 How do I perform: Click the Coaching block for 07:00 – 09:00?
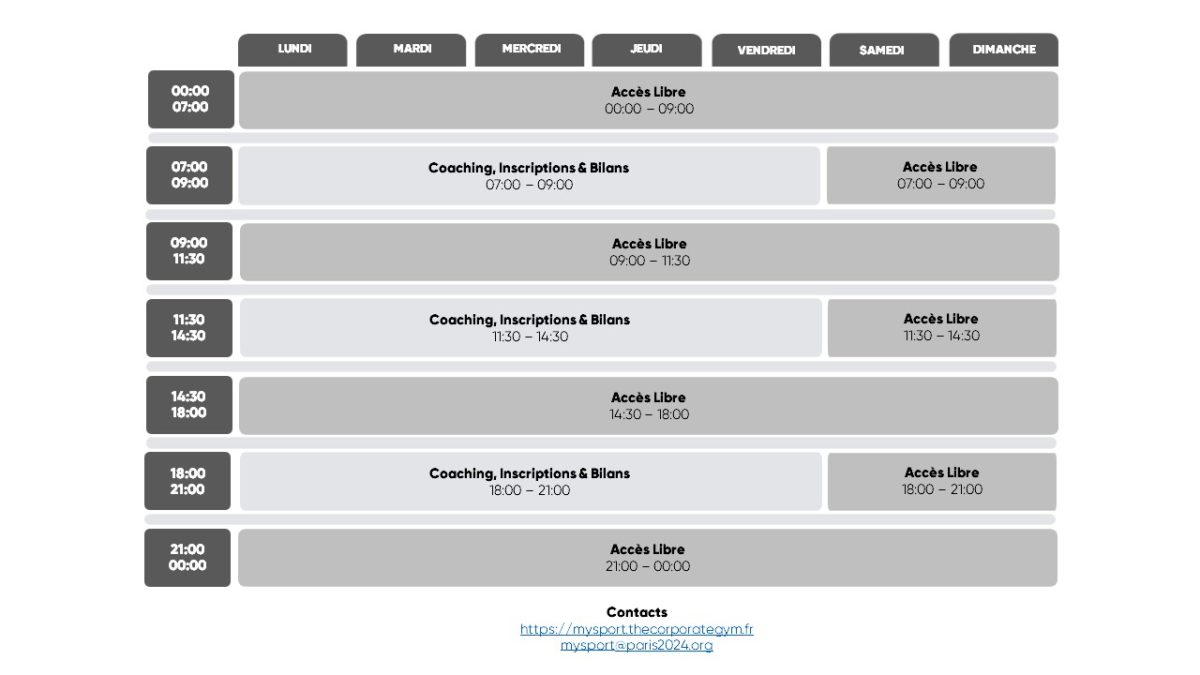click(529, 176)
